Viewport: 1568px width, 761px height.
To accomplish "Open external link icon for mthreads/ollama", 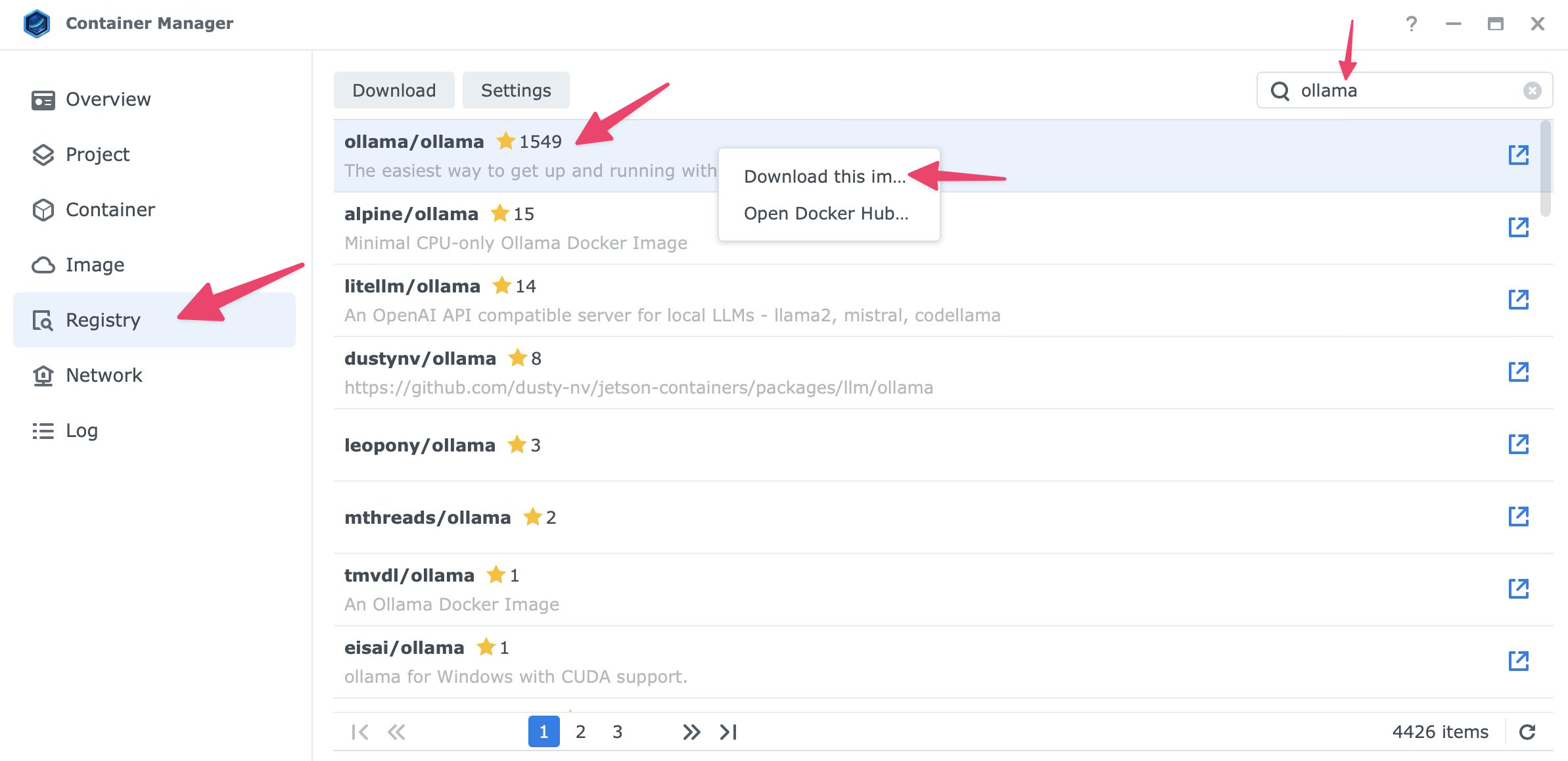I will click(x=1518, y=517).
